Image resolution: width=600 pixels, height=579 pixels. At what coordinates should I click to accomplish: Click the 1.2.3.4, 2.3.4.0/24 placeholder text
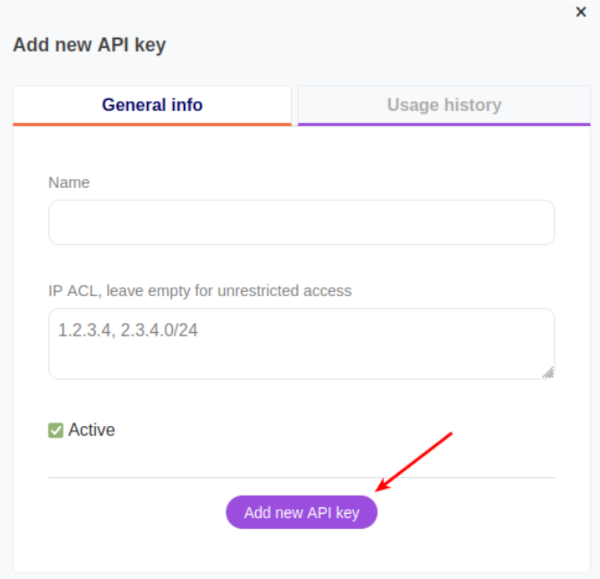tap(128, 329)
